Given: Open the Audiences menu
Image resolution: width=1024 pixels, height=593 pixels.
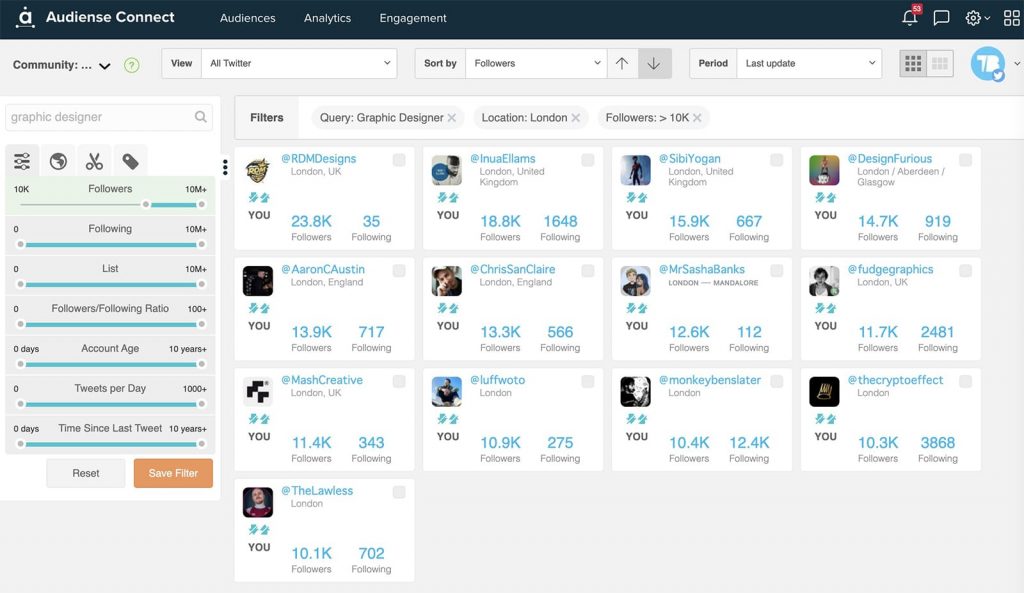Looking at the screenshot, I should [248, 18].
